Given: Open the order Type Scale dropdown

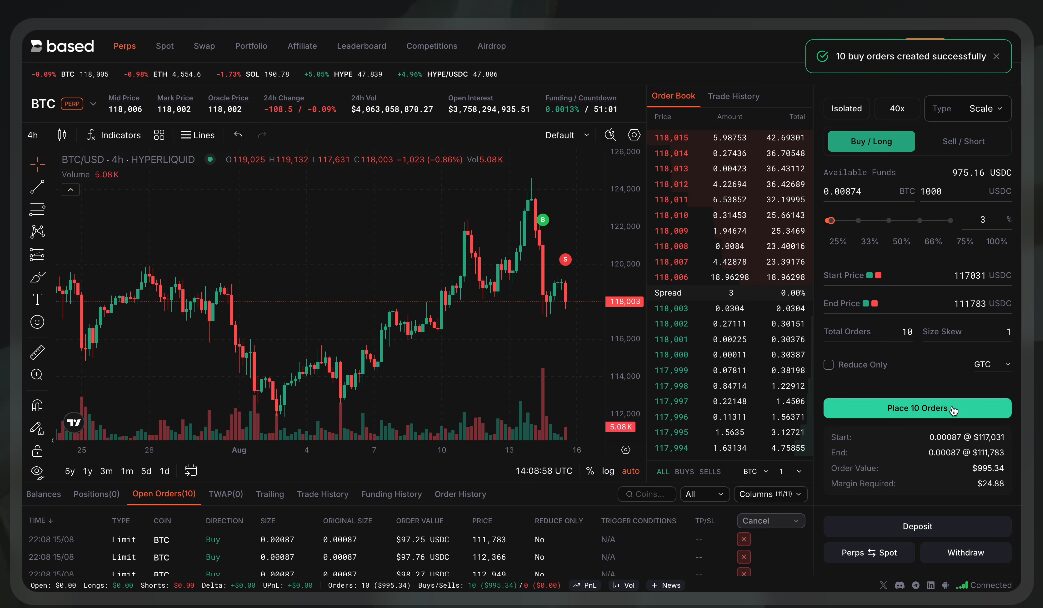Looking at the screenshot, I should point(968,108).
